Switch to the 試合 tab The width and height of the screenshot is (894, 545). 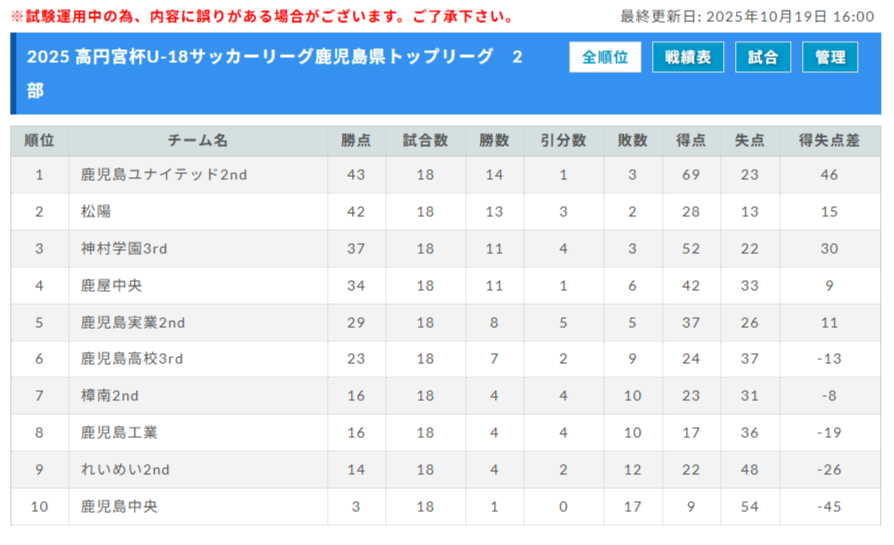click(x=763, y=58)
